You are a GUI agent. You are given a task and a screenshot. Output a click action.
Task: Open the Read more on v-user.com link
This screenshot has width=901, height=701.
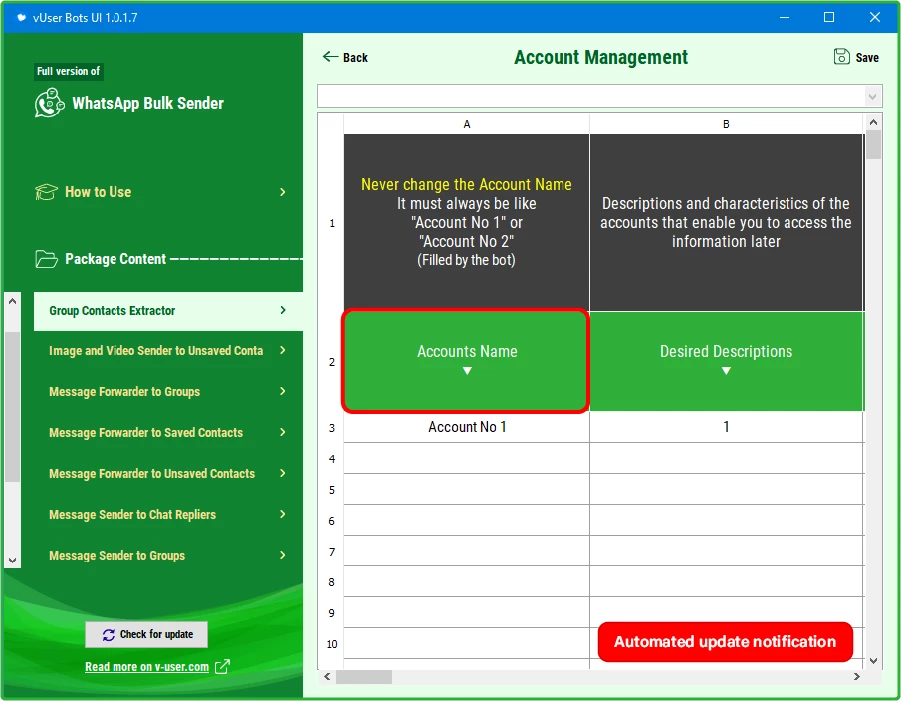pos(147,667)
